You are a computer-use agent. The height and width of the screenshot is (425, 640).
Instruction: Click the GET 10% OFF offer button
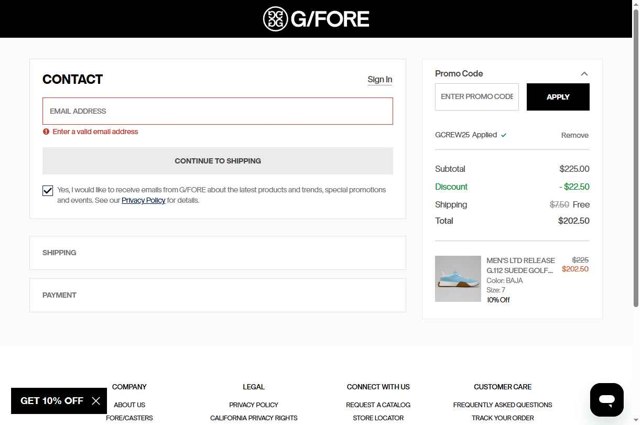click(51, 401)
